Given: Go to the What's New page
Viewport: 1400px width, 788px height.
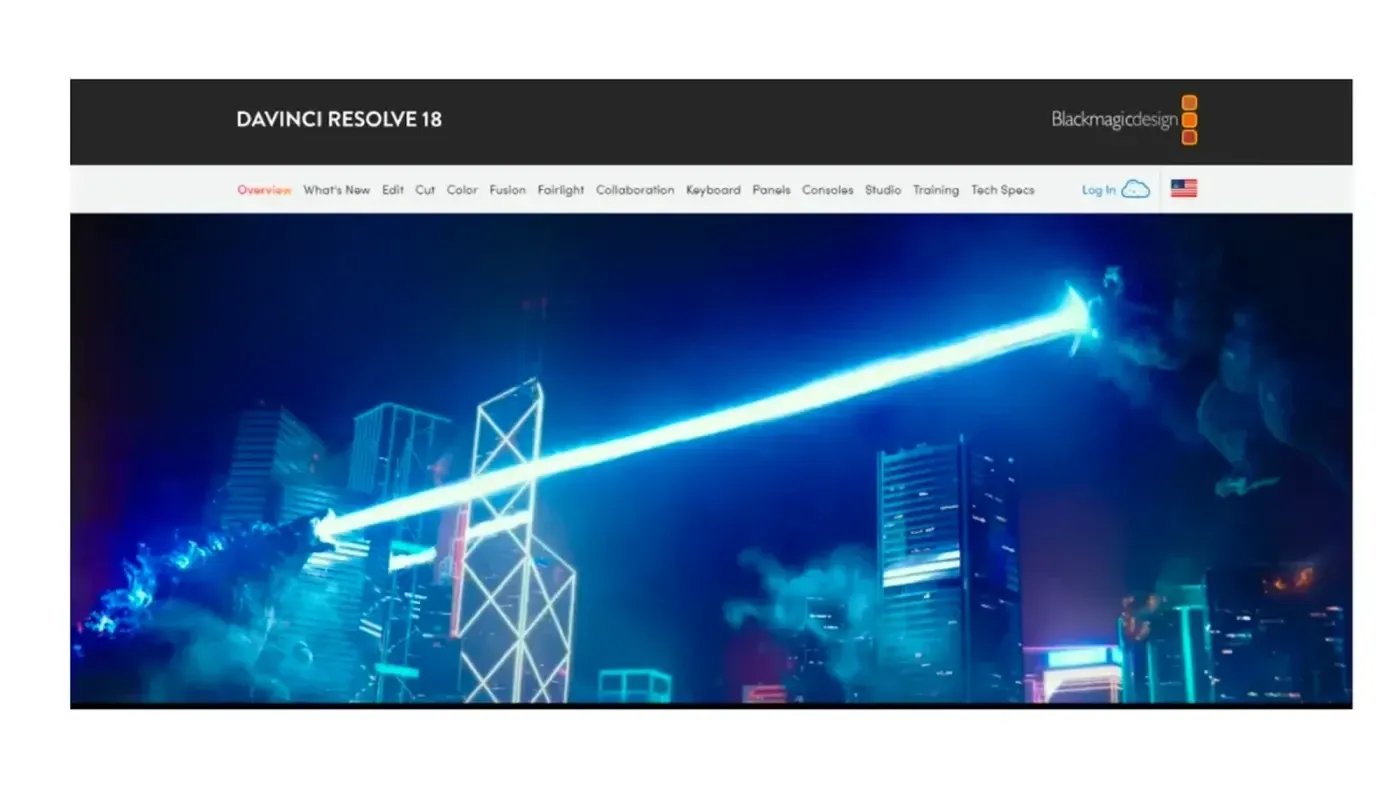Looking at the screenshot, I should [x=337, y=190].
